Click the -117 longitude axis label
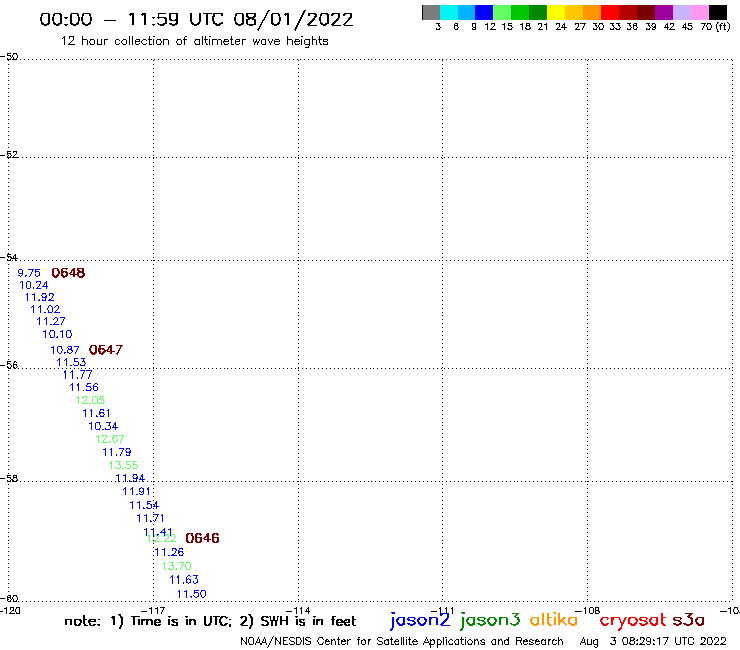This screenshot has width=740, height=650. (153, 611)
